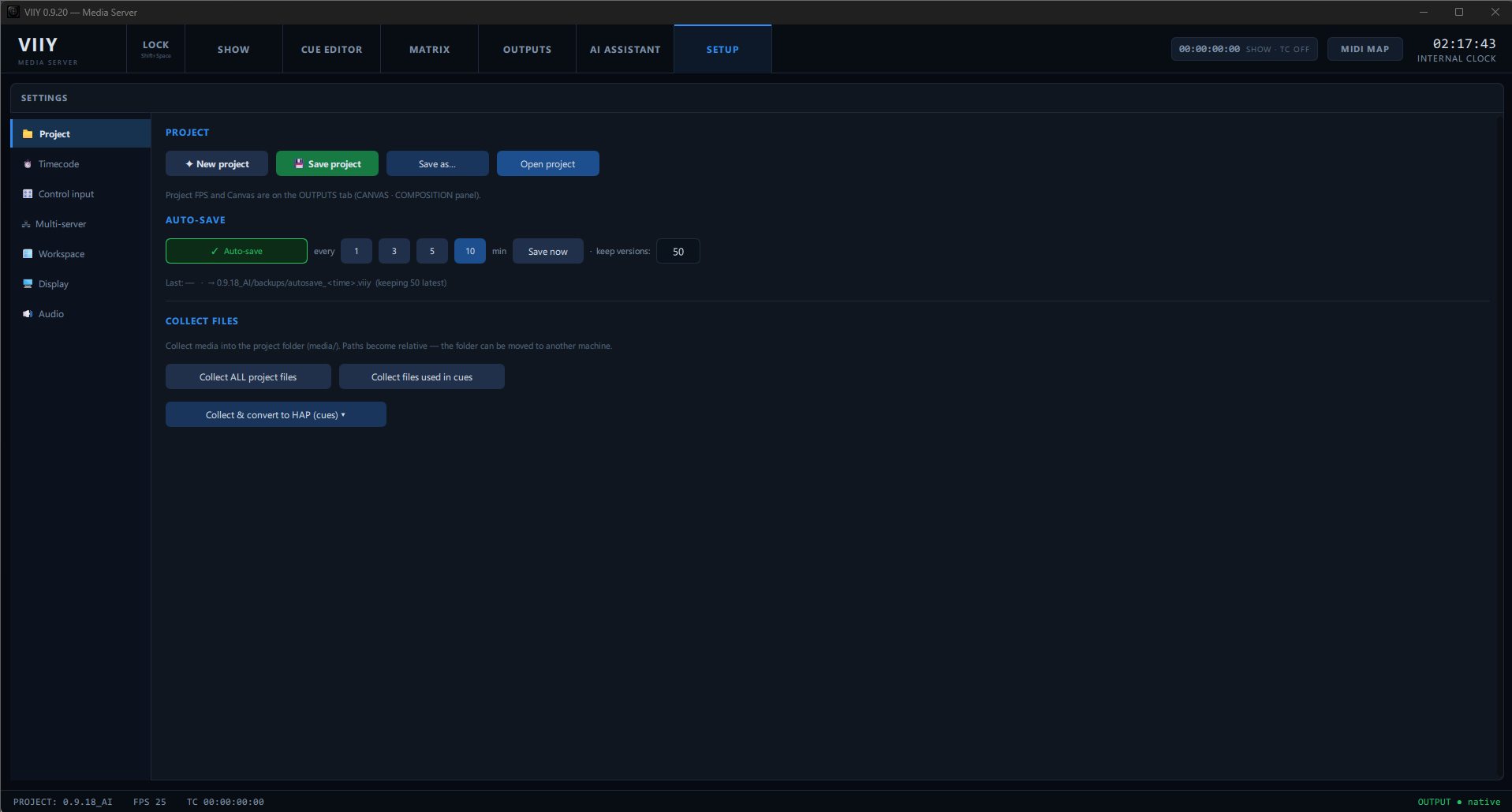Open Workspace settings section

[80, 254]
